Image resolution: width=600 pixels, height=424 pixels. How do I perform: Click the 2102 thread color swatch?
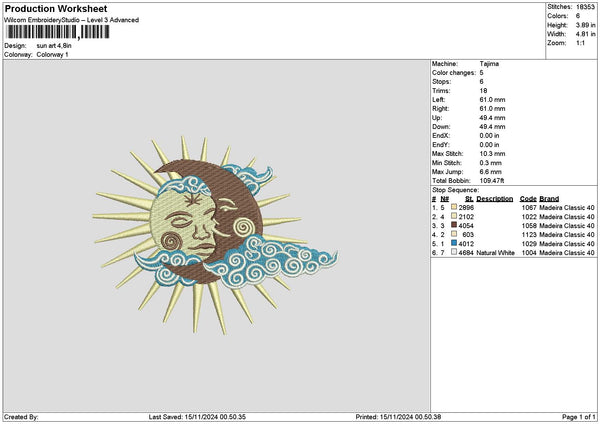455,217
